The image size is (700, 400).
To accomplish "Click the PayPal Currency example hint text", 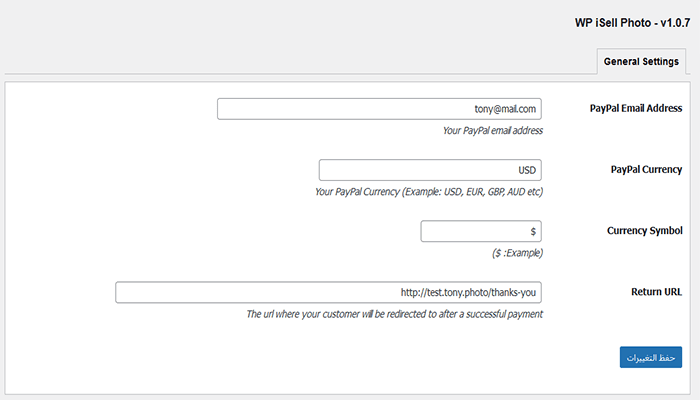I will click(x=428, y=191).
